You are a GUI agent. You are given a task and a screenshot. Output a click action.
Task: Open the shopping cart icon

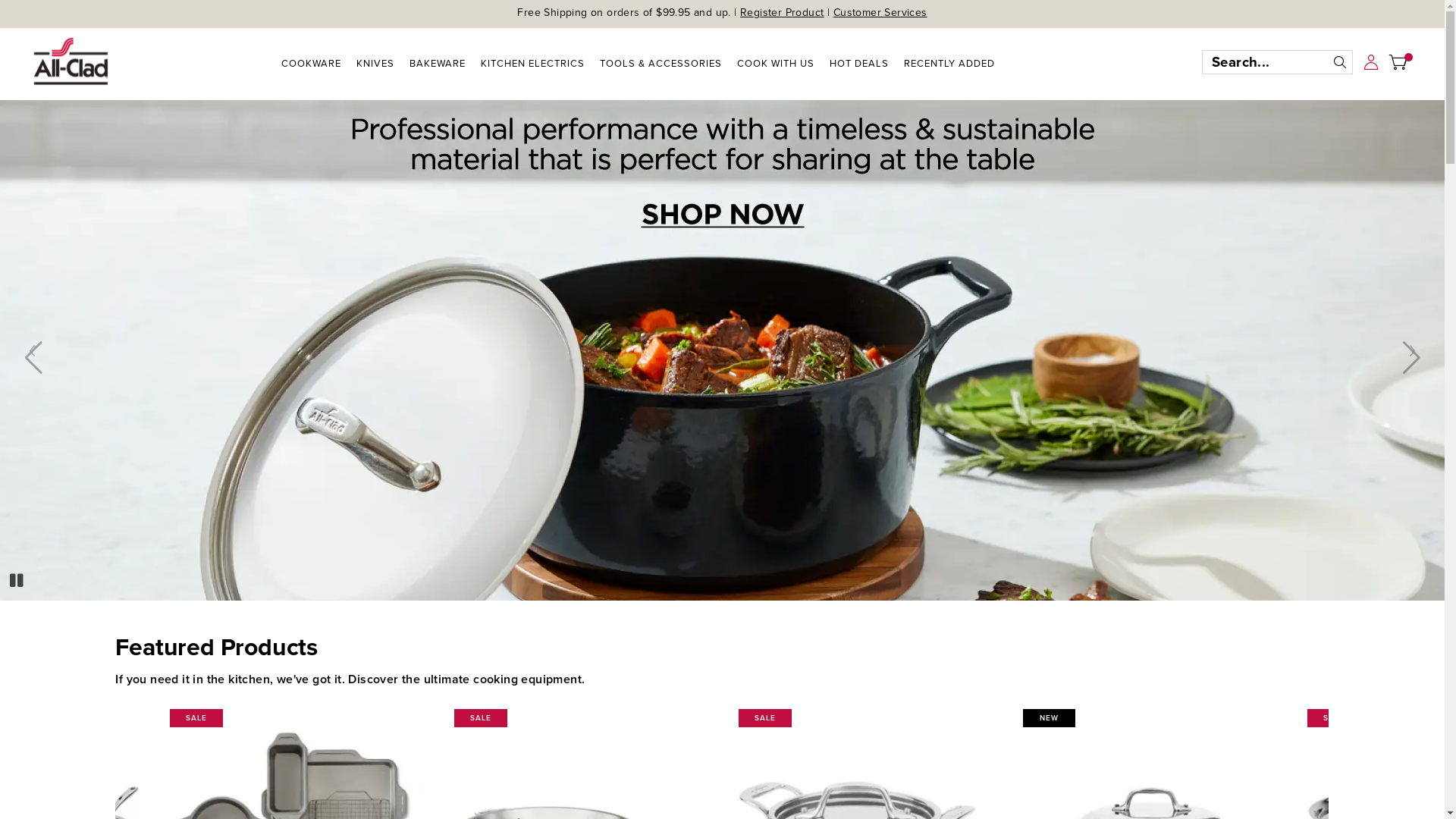click(x=1399, y=62)
